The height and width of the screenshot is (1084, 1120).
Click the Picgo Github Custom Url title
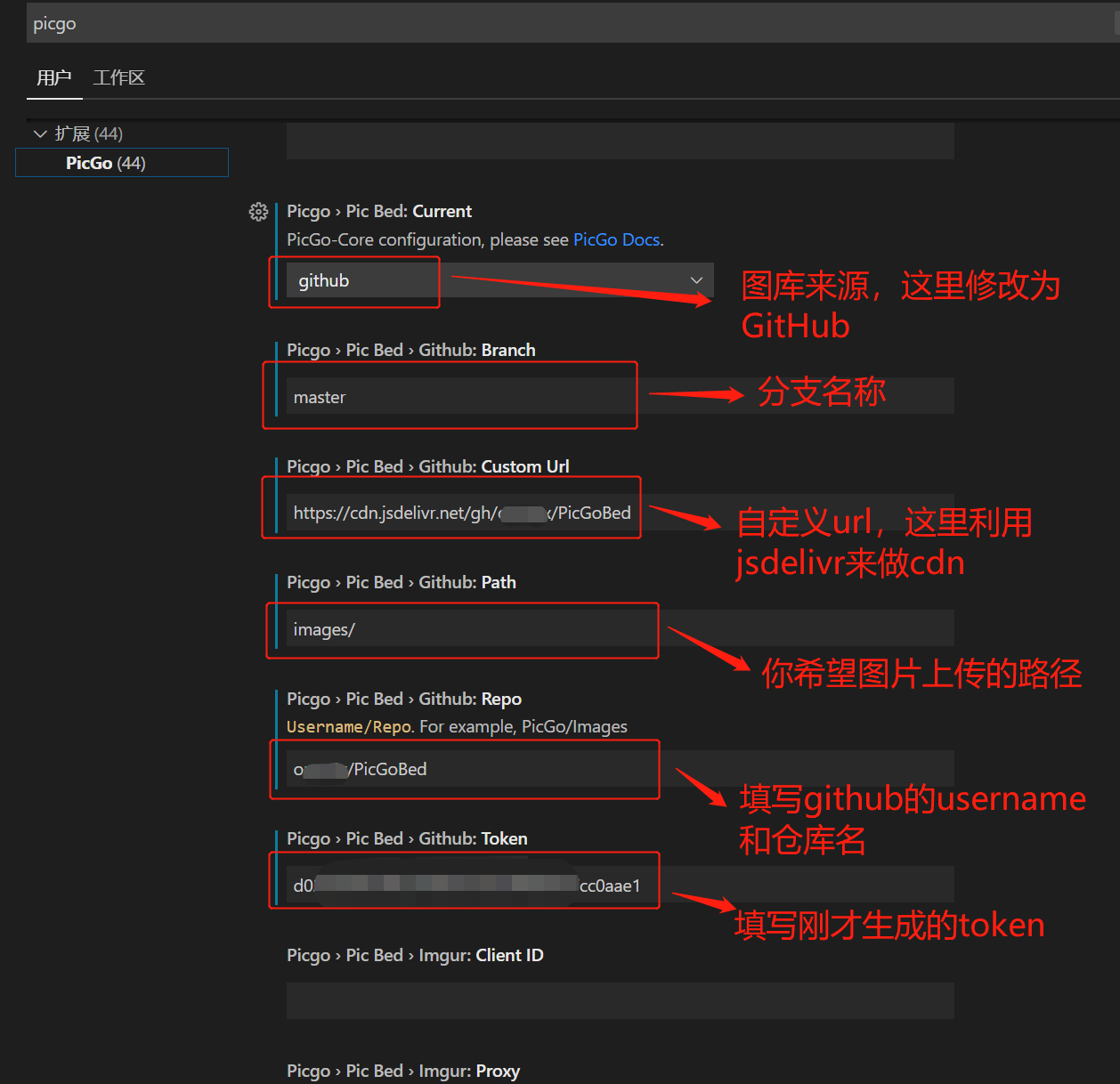click(x=428, y=466)
